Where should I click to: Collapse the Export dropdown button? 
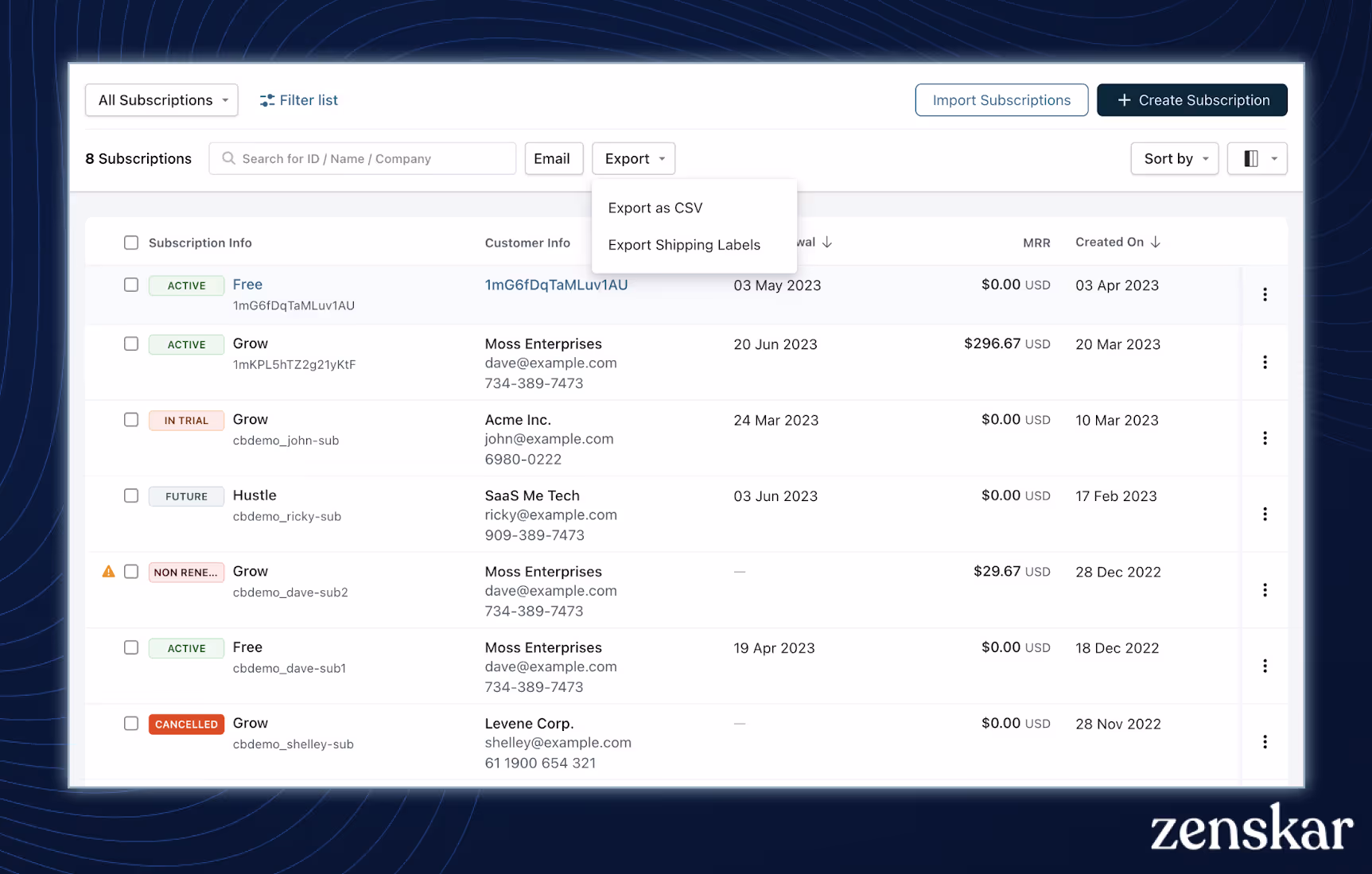pyautogui.click(x=633, y=158)
